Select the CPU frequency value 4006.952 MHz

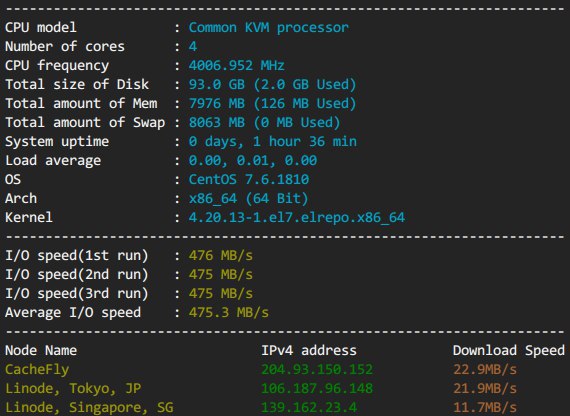[x=236, y=65]
